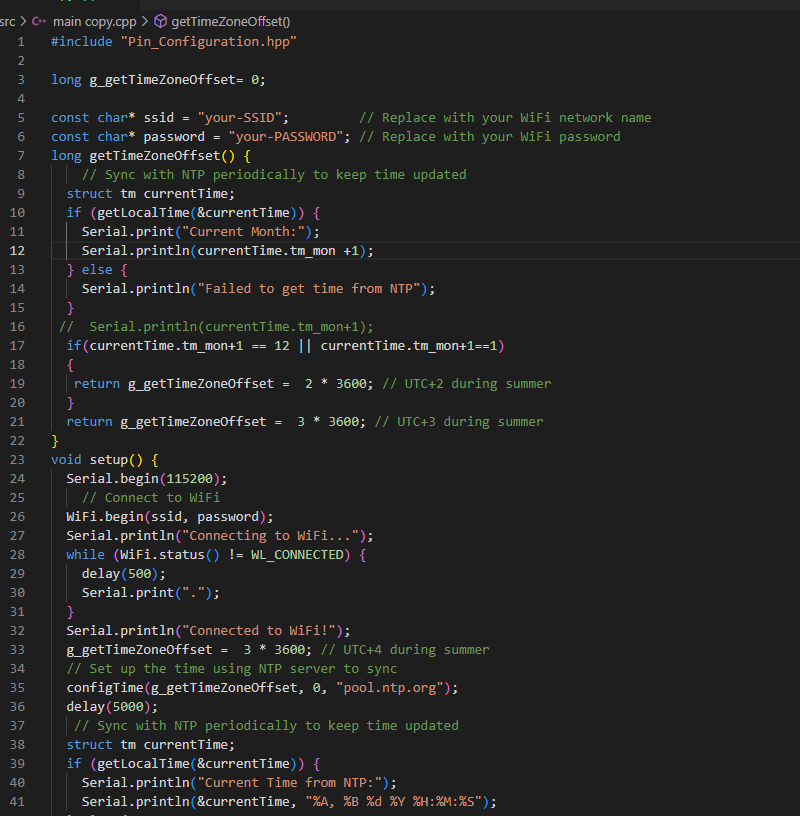The width and height of the screenshot is (800, 816).
Task: Click '== 12' condition on line 17
Action: click(x=270, y=346)
